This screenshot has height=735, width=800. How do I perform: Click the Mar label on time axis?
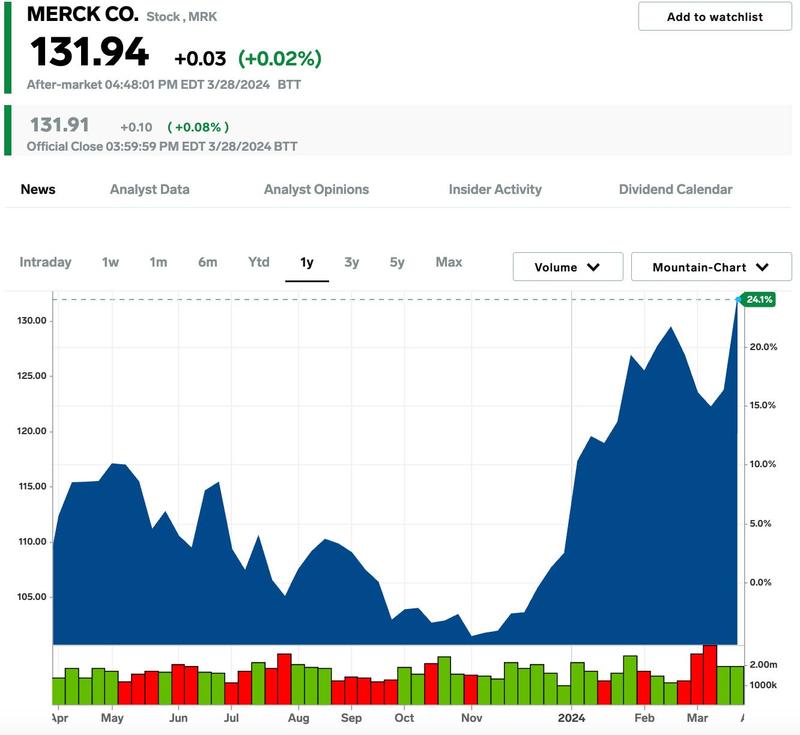[697, 718]
